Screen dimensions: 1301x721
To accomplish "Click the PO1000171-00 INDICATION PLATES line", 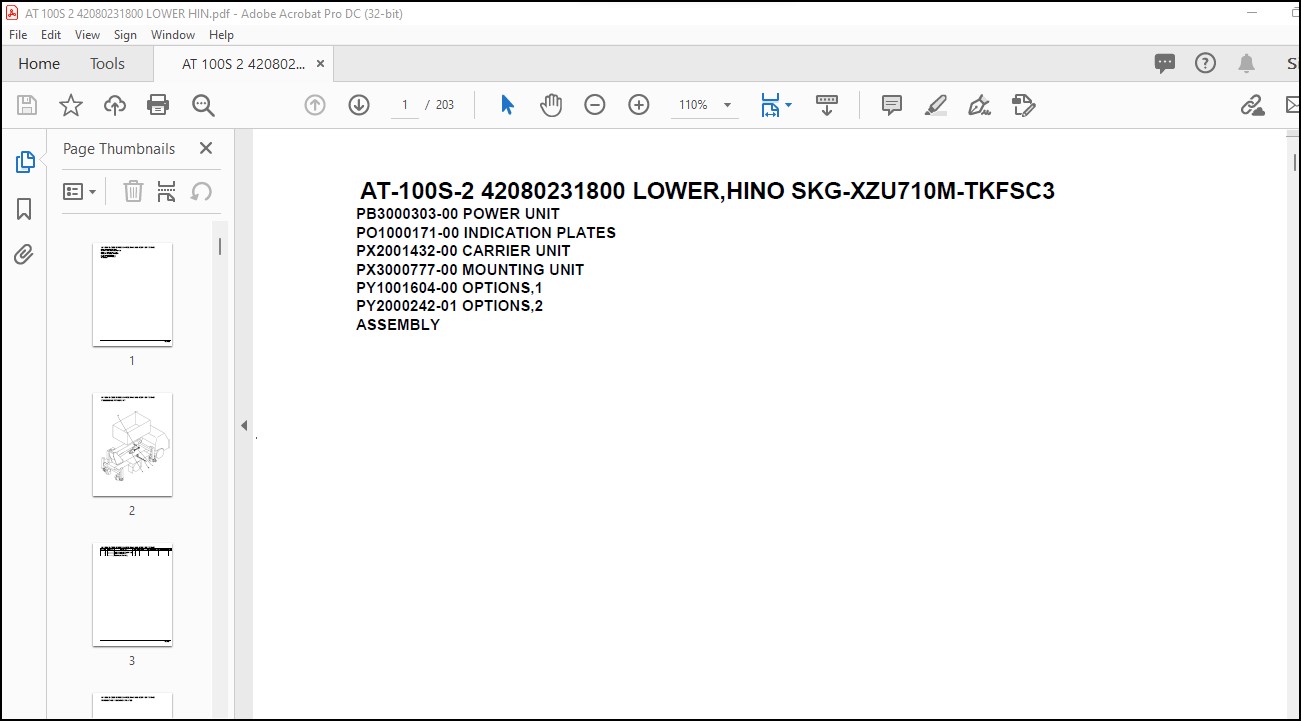I will [486, 233].
